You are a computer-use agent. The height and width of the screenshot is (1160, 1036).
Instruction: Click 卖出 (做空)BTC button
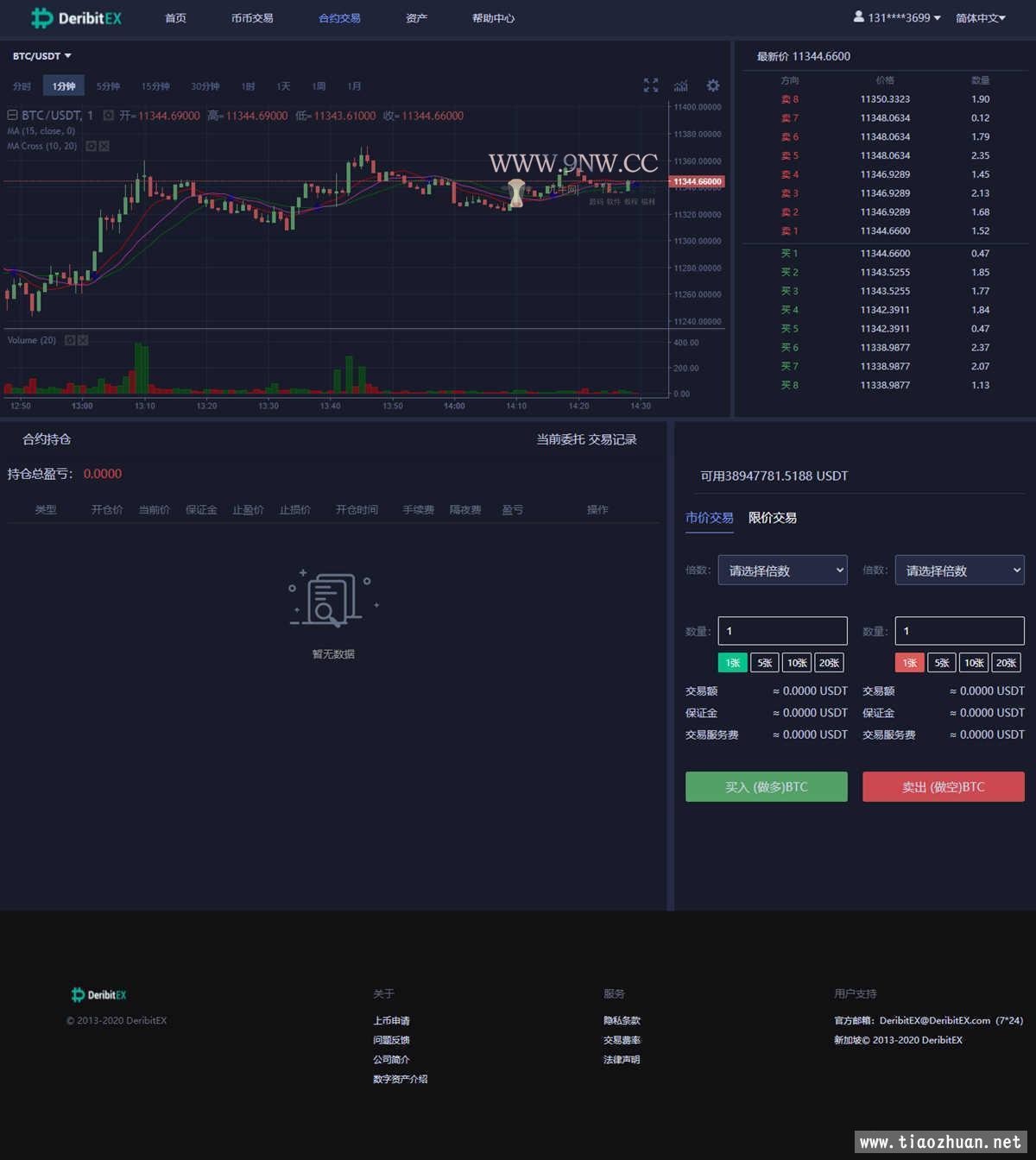pyautogui.click(x=944, y=787)
